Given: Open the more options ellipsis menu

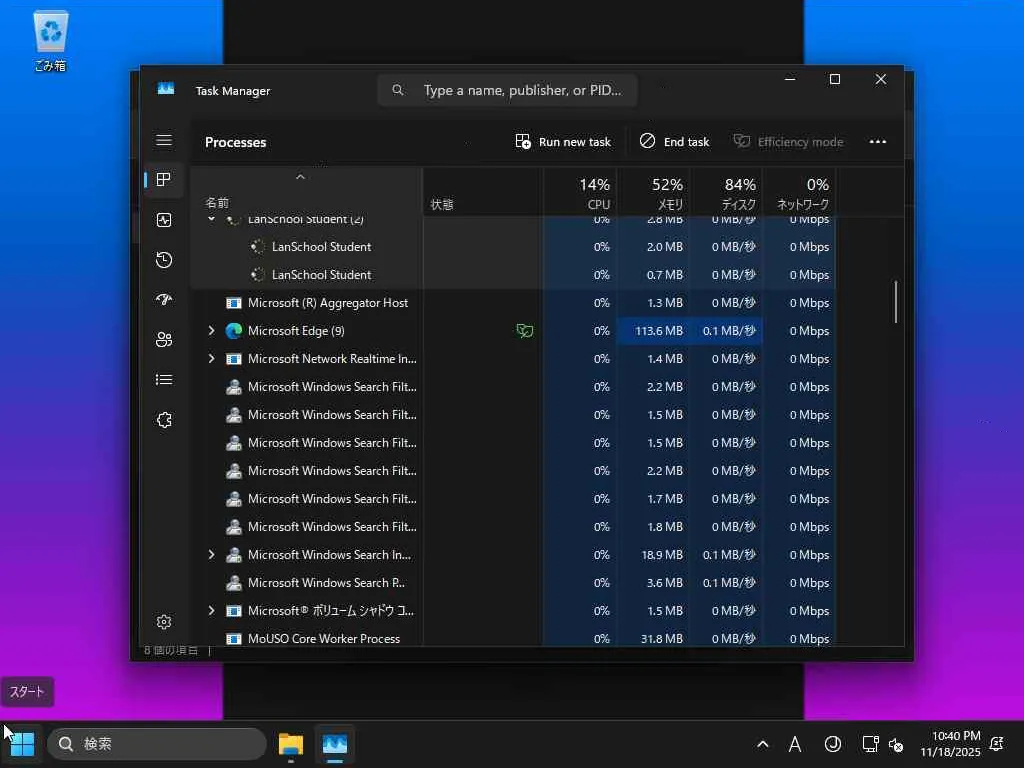Looking at the screenshot, I should (878, 142).
